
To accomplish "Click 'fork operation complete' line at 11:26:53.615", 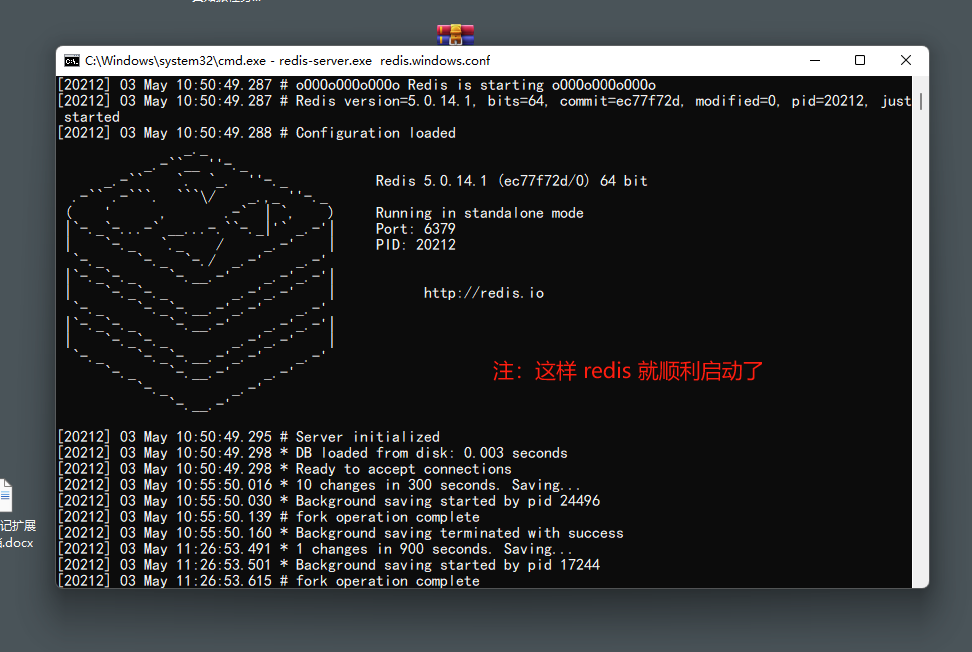I will 268,581.
